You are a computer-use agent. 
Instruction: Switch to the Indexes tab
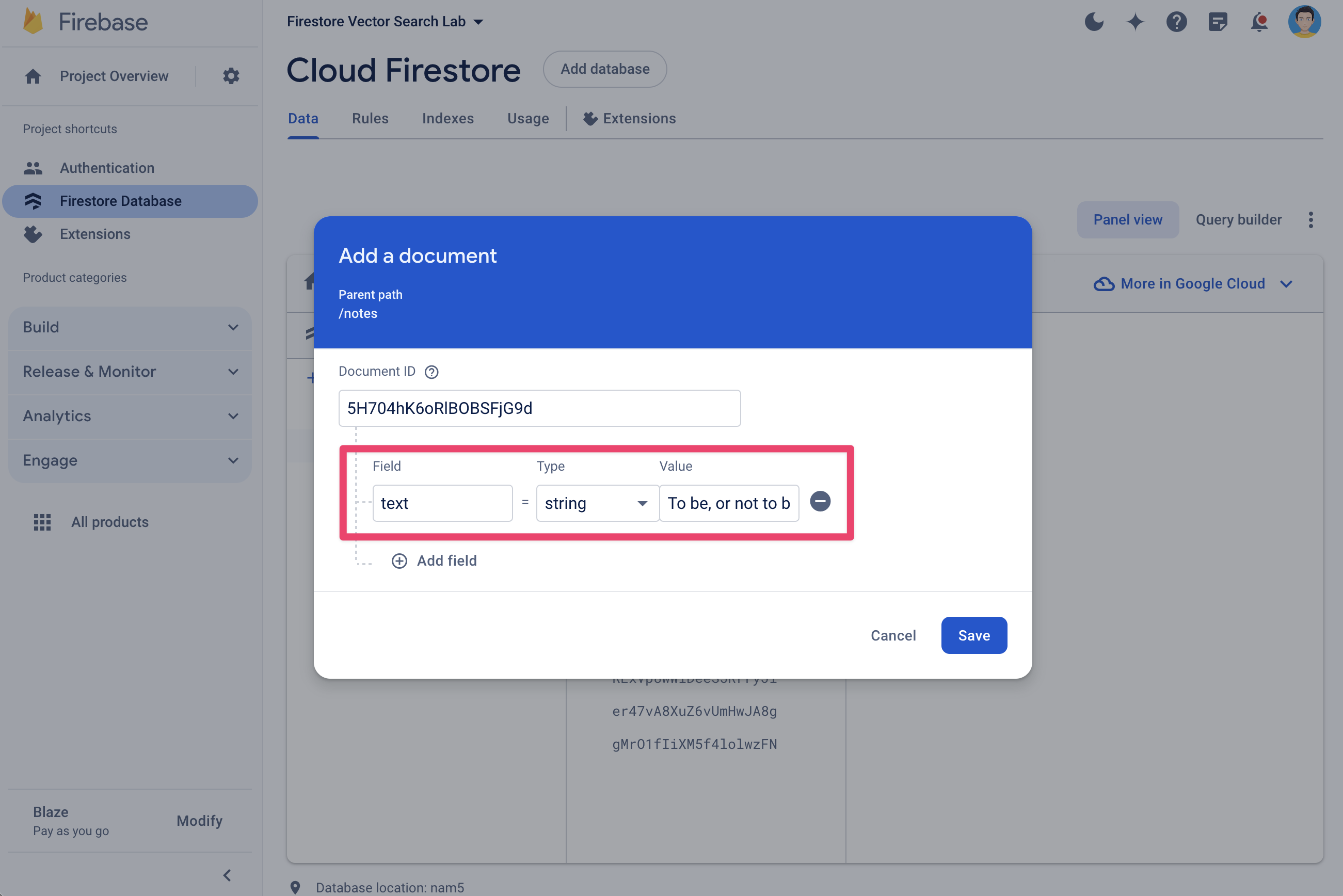pos(448,118)
